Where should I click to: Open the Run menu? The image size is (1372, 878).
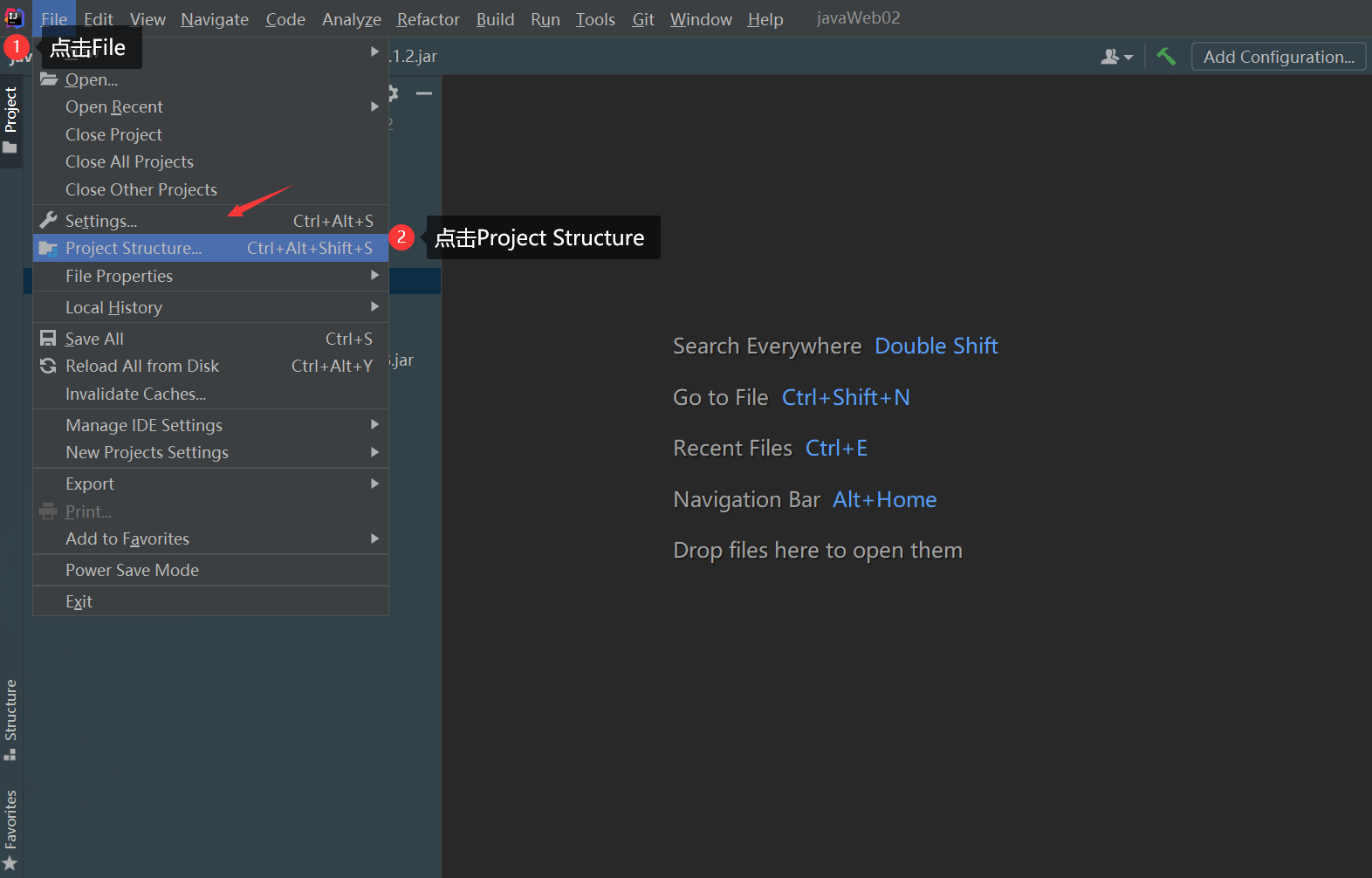tap(545, 19)
